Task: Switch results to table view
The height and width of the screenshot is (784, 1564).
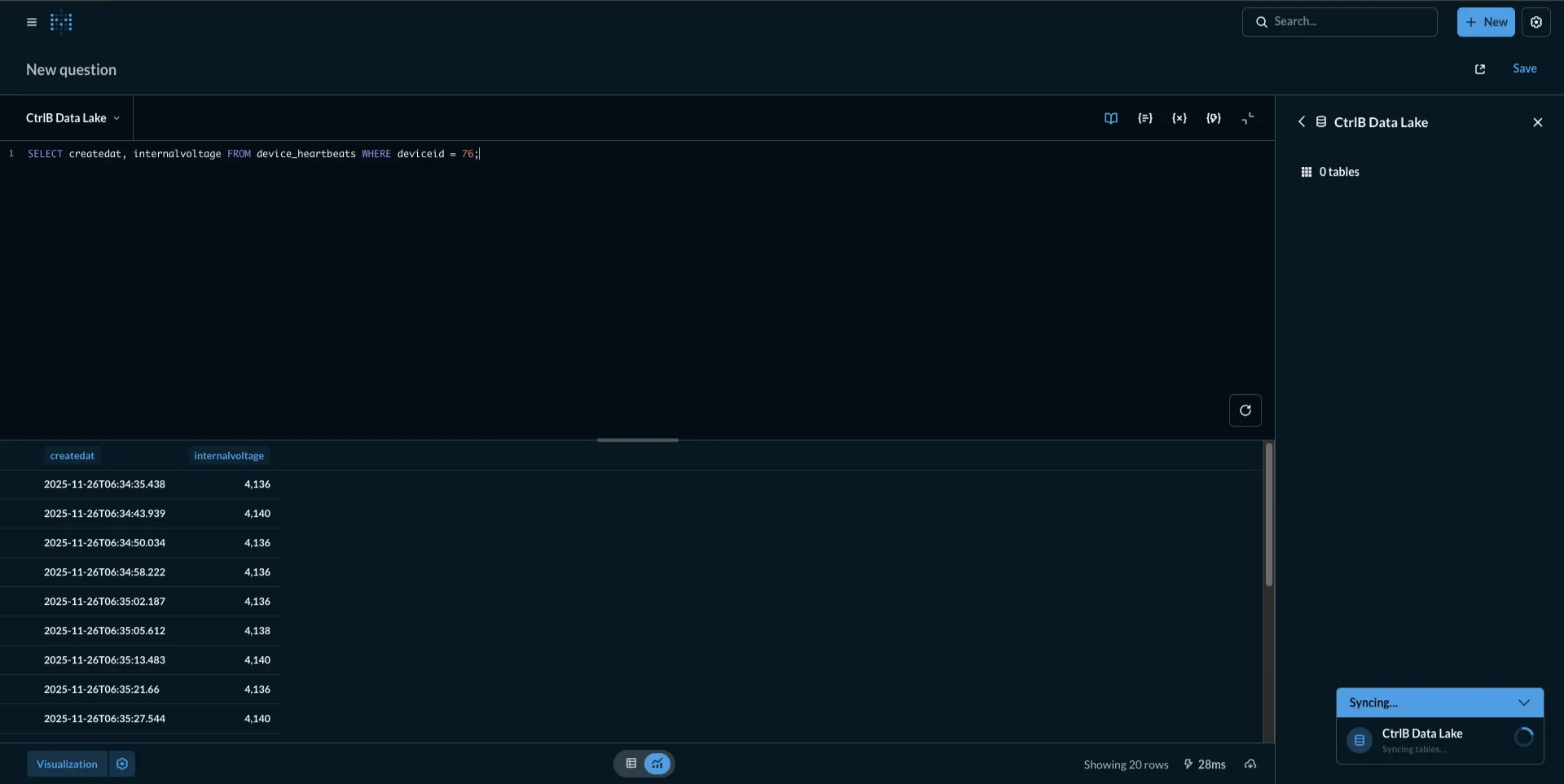Action: click(x=630, y=764)
